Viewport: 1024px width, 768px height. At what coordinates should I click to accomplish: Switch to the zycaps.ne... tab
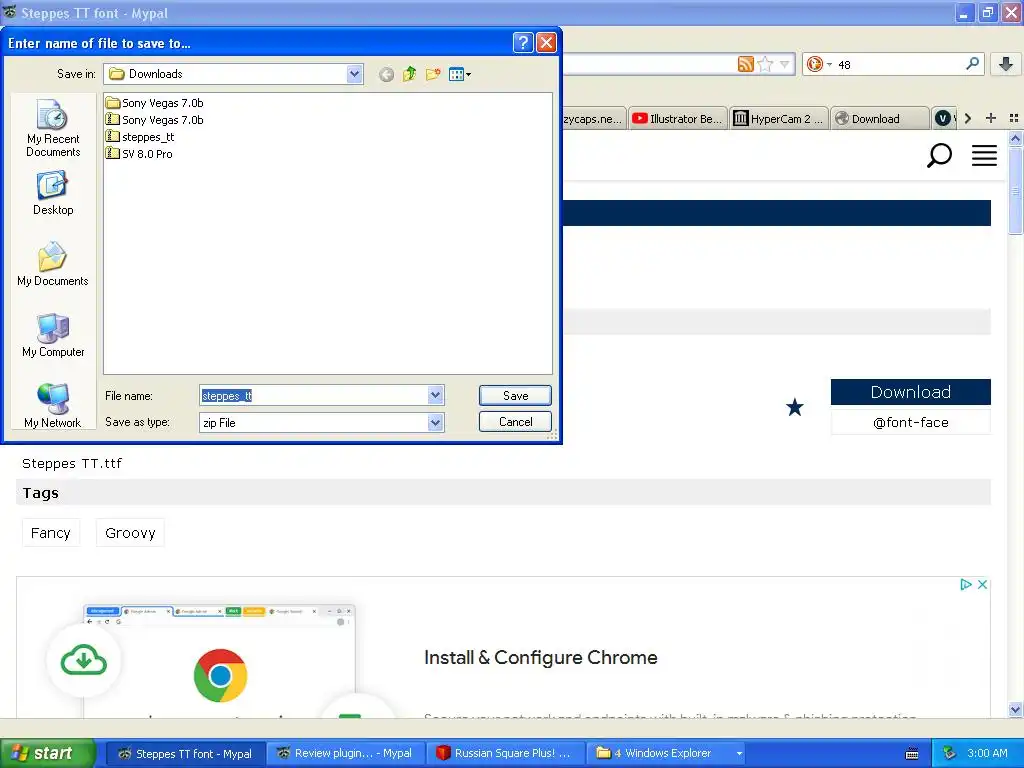pos(593,119)
